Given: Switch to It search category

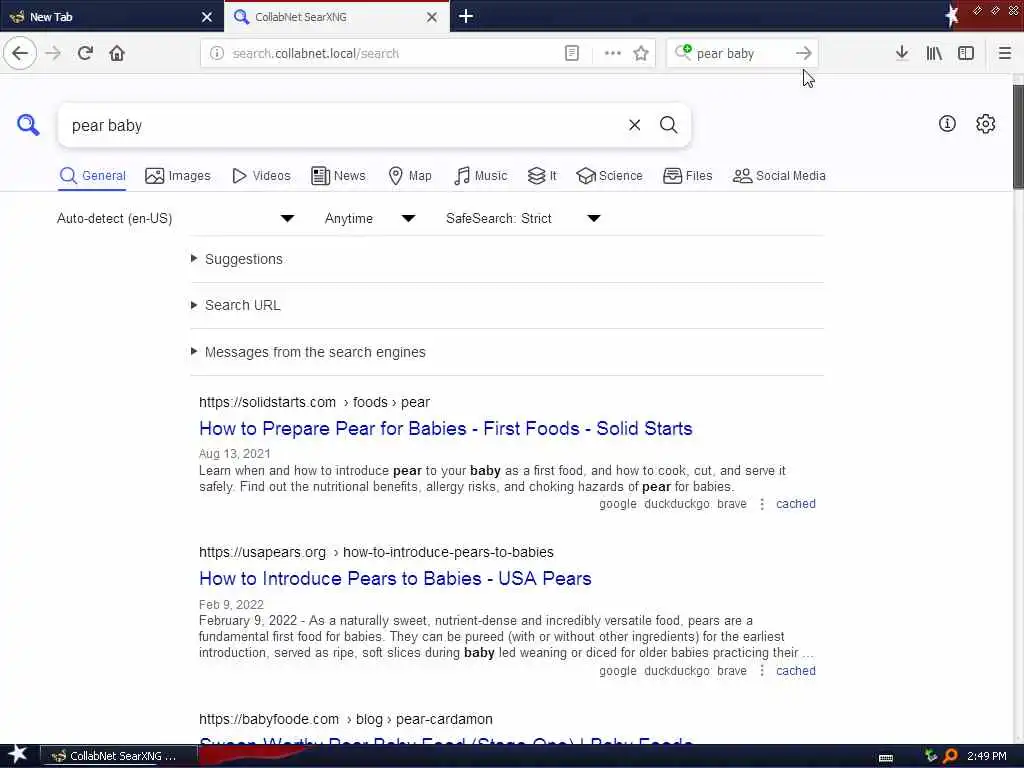Looking at the screenshot, I should coord(542,176).
